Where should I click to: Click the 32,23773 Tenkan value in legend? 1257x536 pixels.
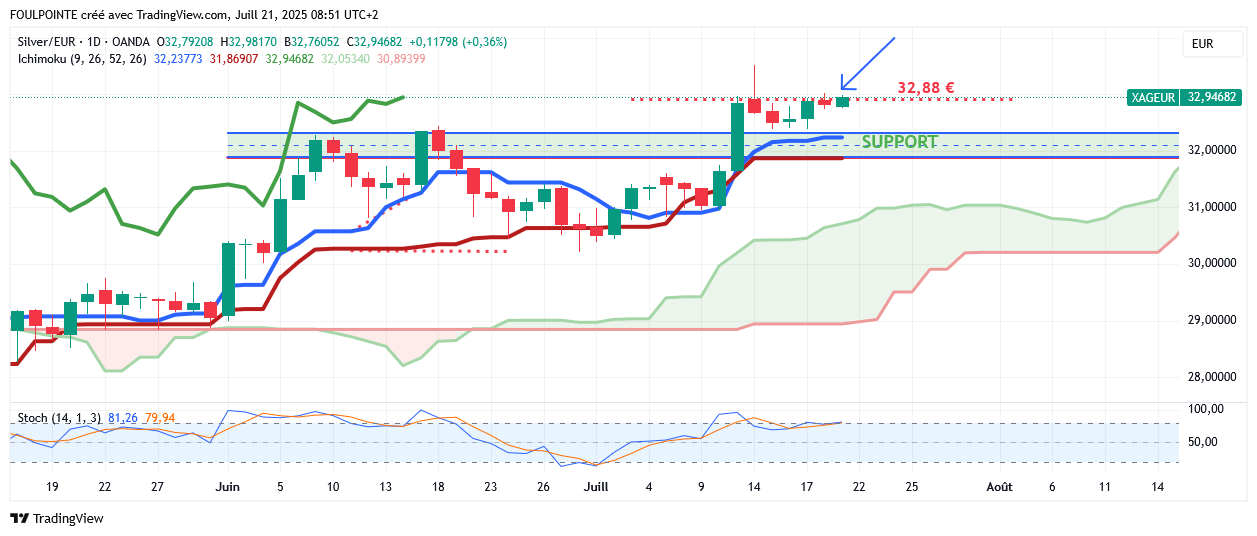pyautogui.click(x=178, y=59)
